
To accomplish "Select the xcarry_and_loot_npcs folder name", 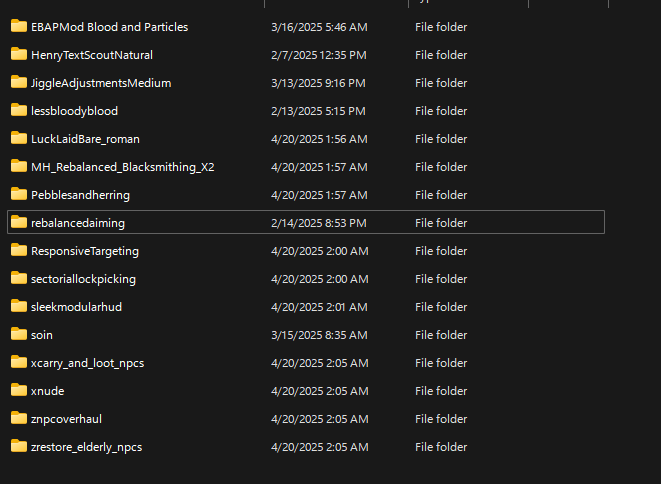I will click(x=87, y=363).
